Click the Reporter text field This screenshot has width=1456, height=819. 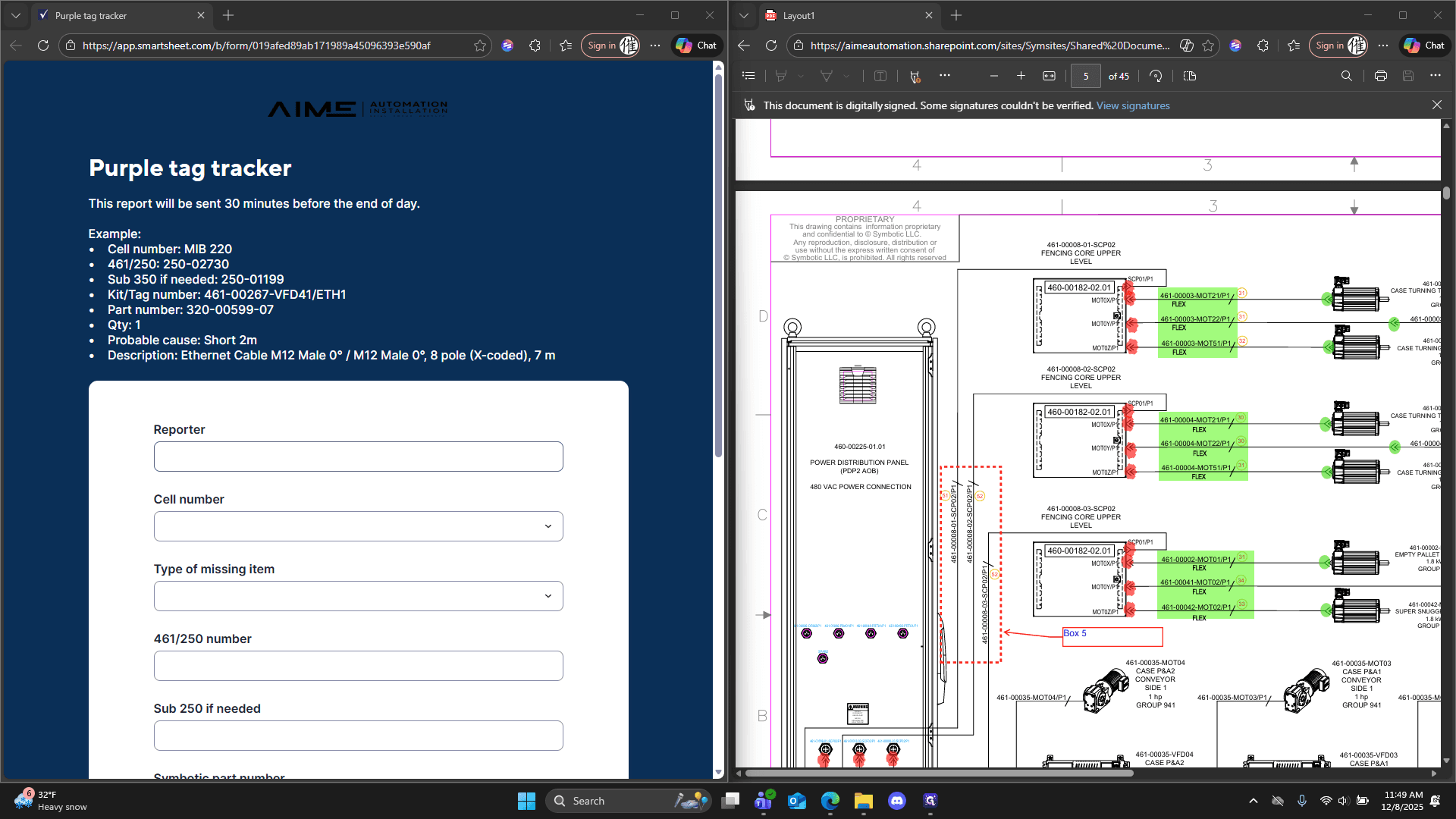tap(358, 457)
